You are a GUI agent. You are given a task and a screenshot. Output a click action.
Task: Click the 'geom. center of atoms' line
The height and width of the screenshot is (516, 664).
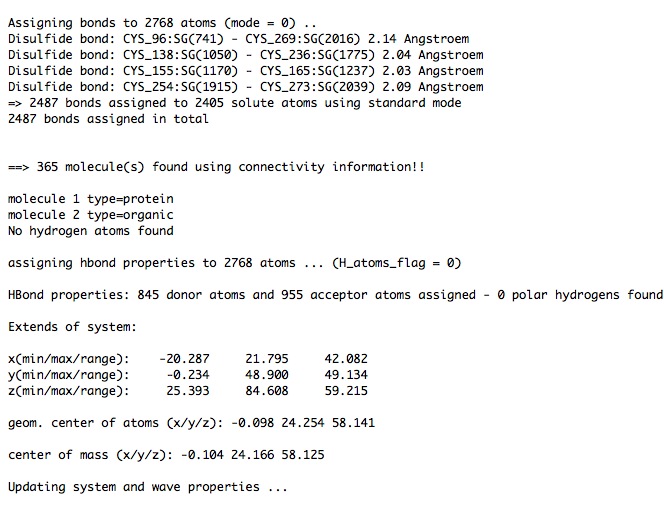pyautogui.click(x=191, y=423)
